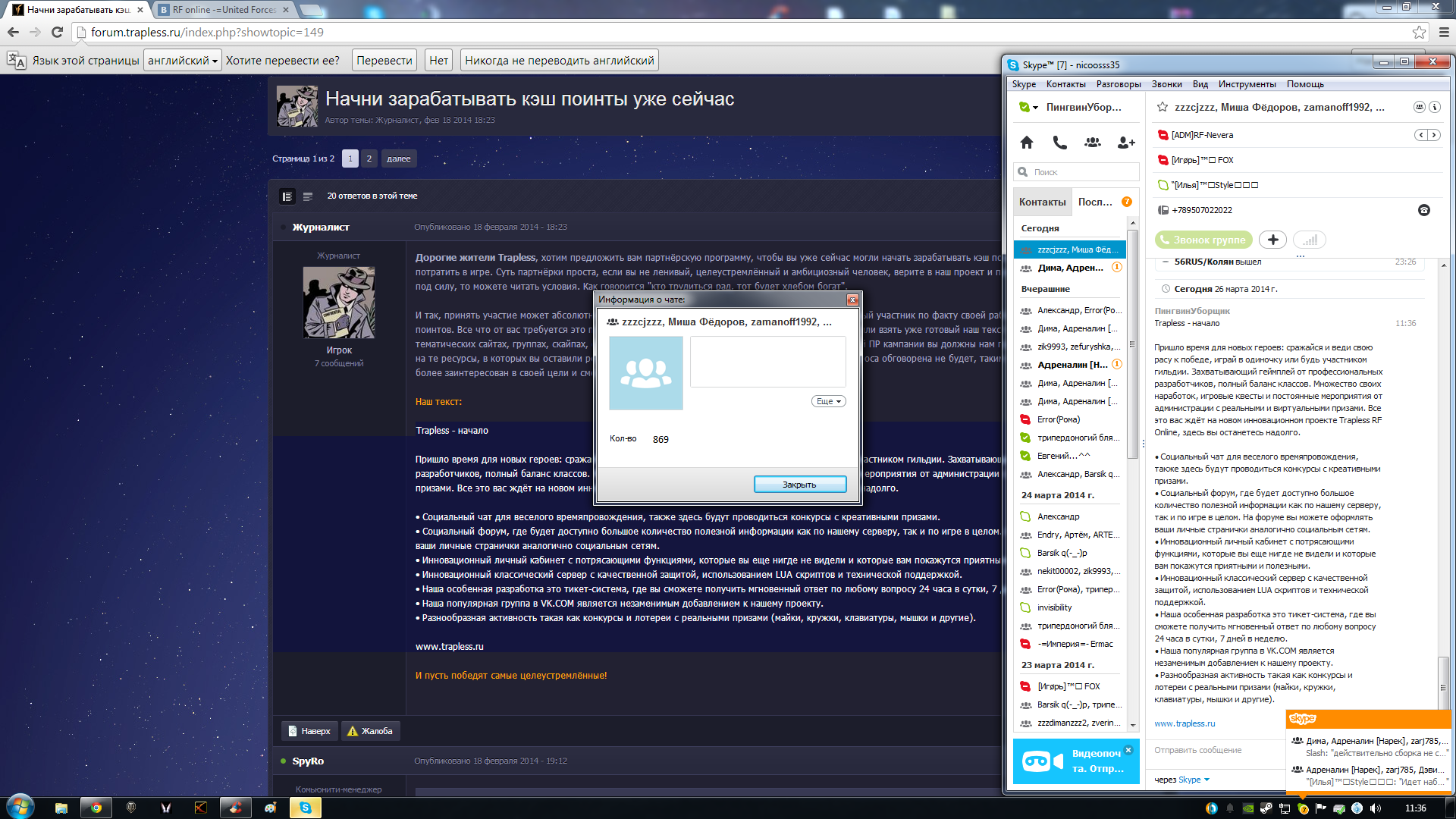
Task: Call the +789507022022 number phone icon
Action: (1424, 210)
